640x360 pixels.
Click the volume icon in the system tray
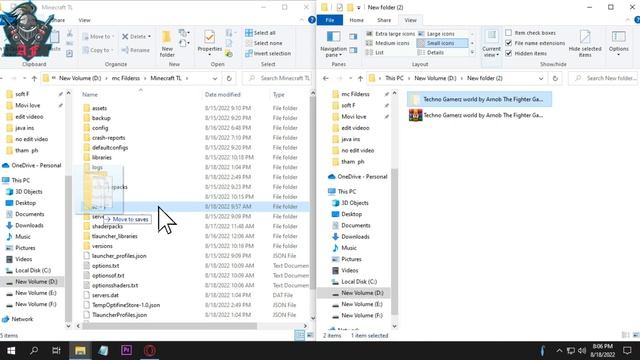[582, 351]
